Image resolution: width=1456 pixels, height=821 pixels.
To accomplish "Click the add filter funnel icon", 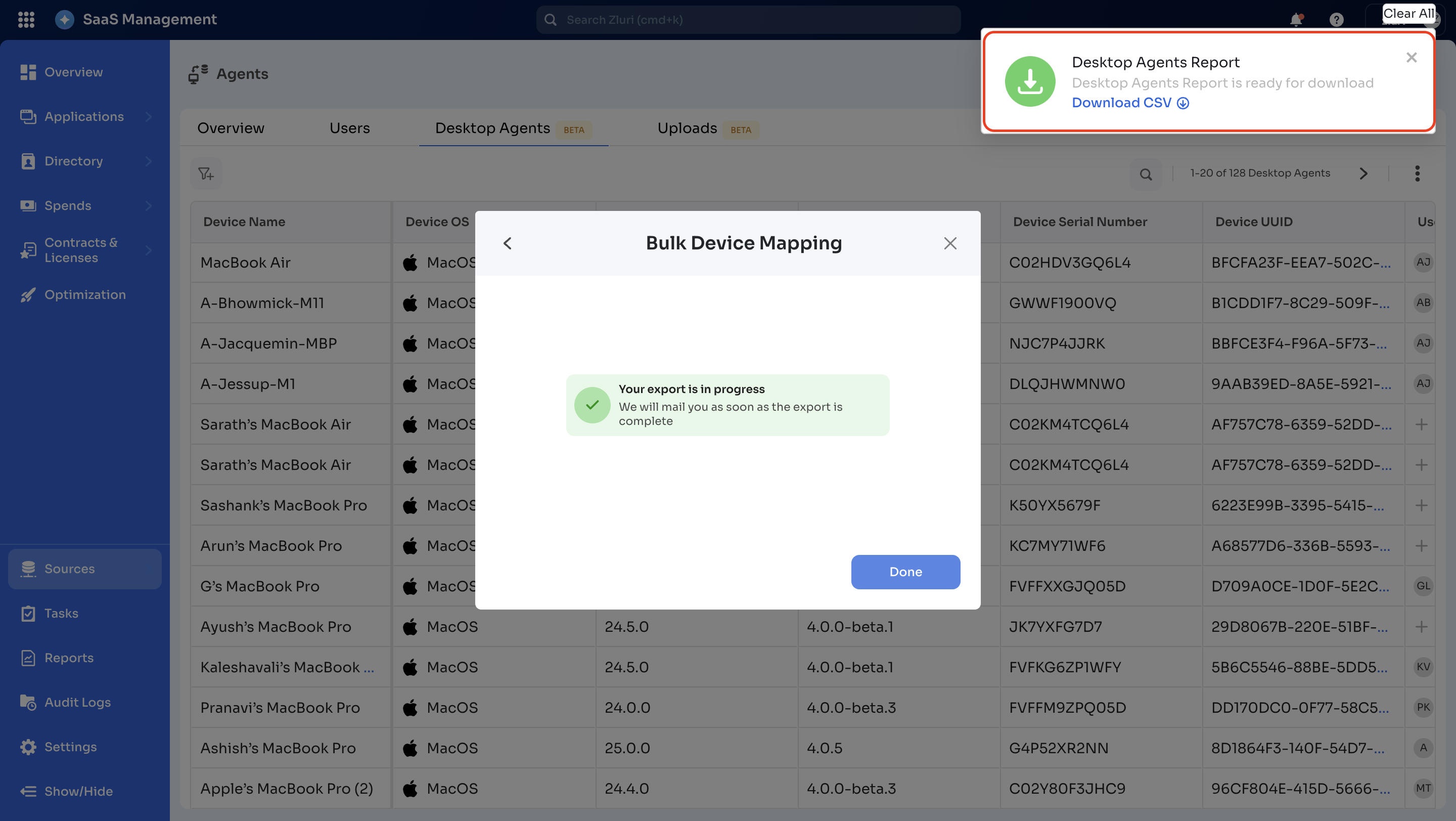I will 206,174.
